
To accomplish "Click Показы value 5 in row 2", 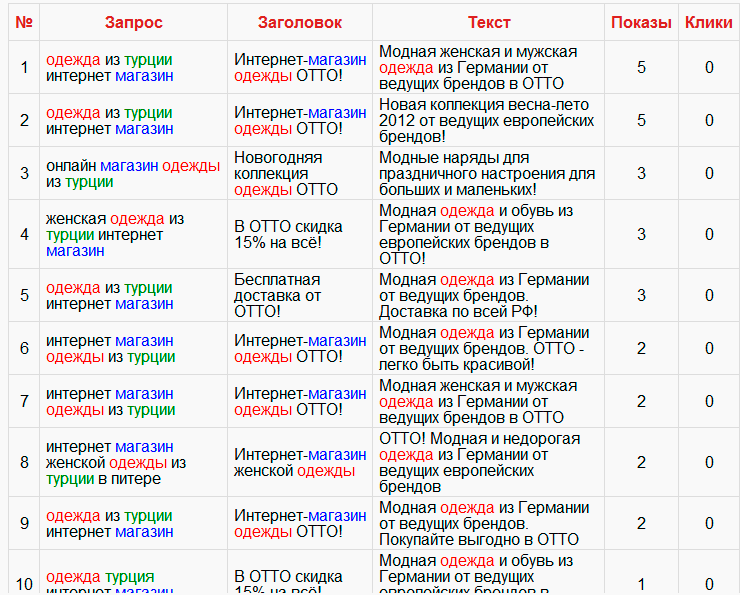I will click(641, 120).
